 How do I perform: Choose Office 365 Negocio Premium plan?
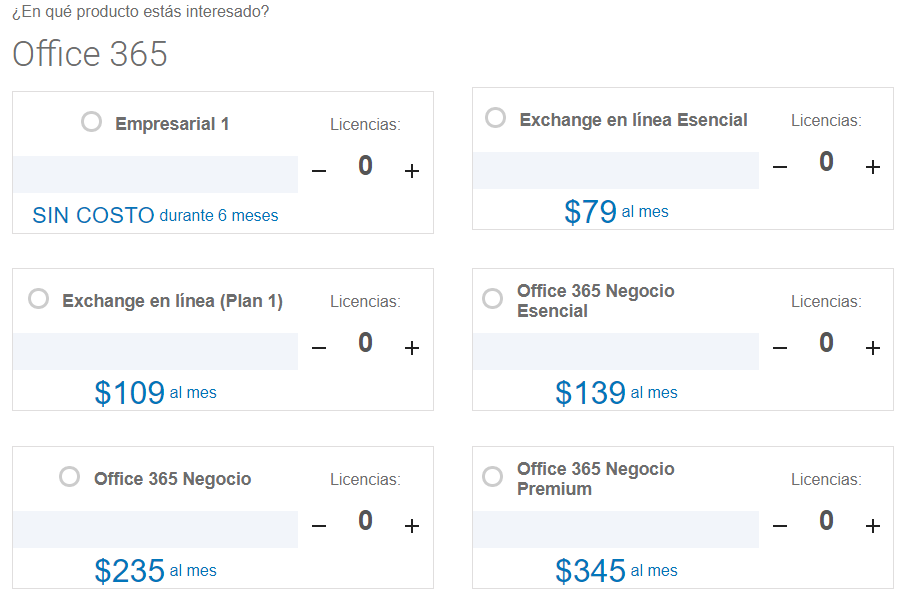tap(492, 476)
